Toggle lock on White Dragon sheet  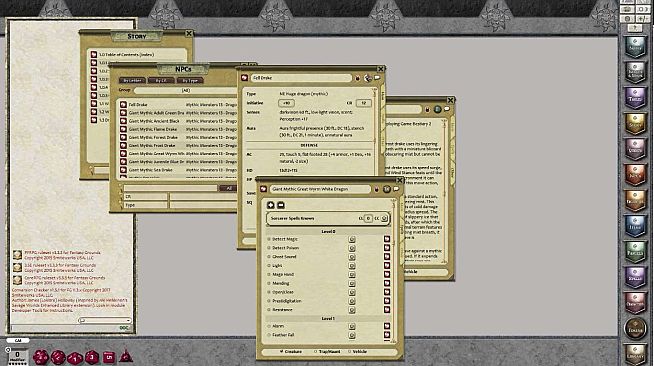[377, 189]
